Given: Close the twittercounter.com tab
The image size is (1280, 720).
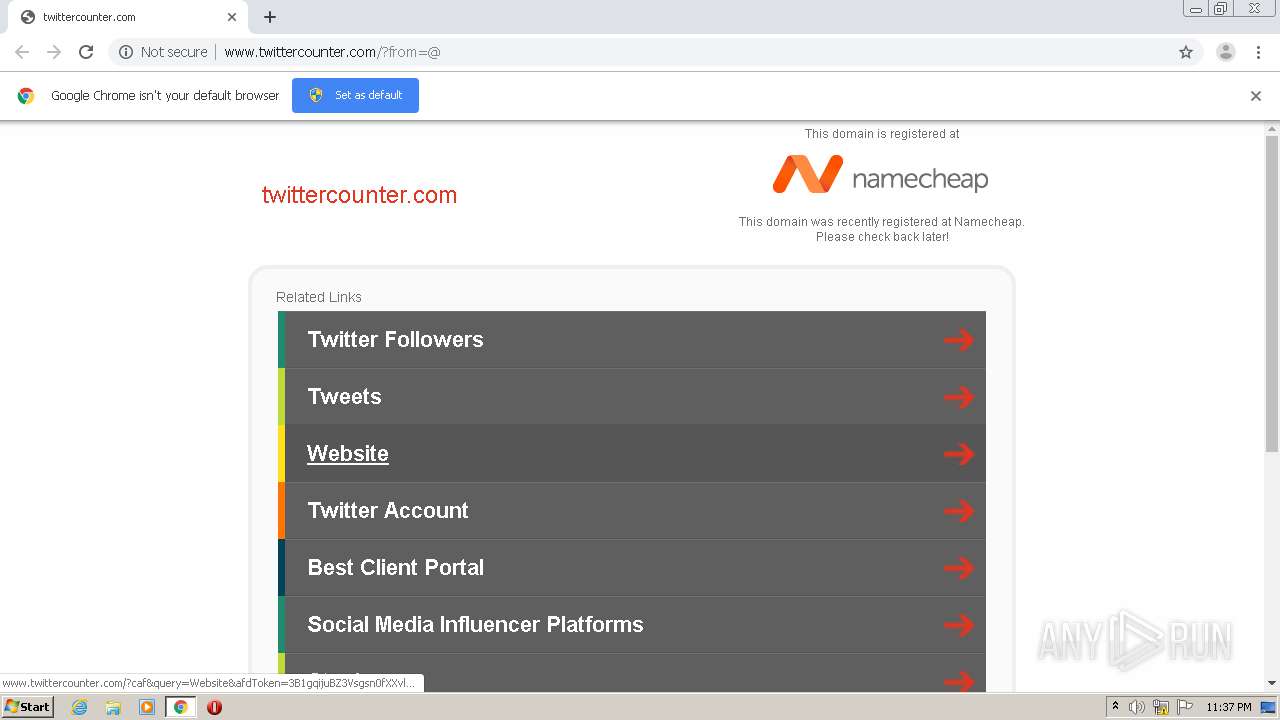Looking at the screenshot, I should 232,17.
